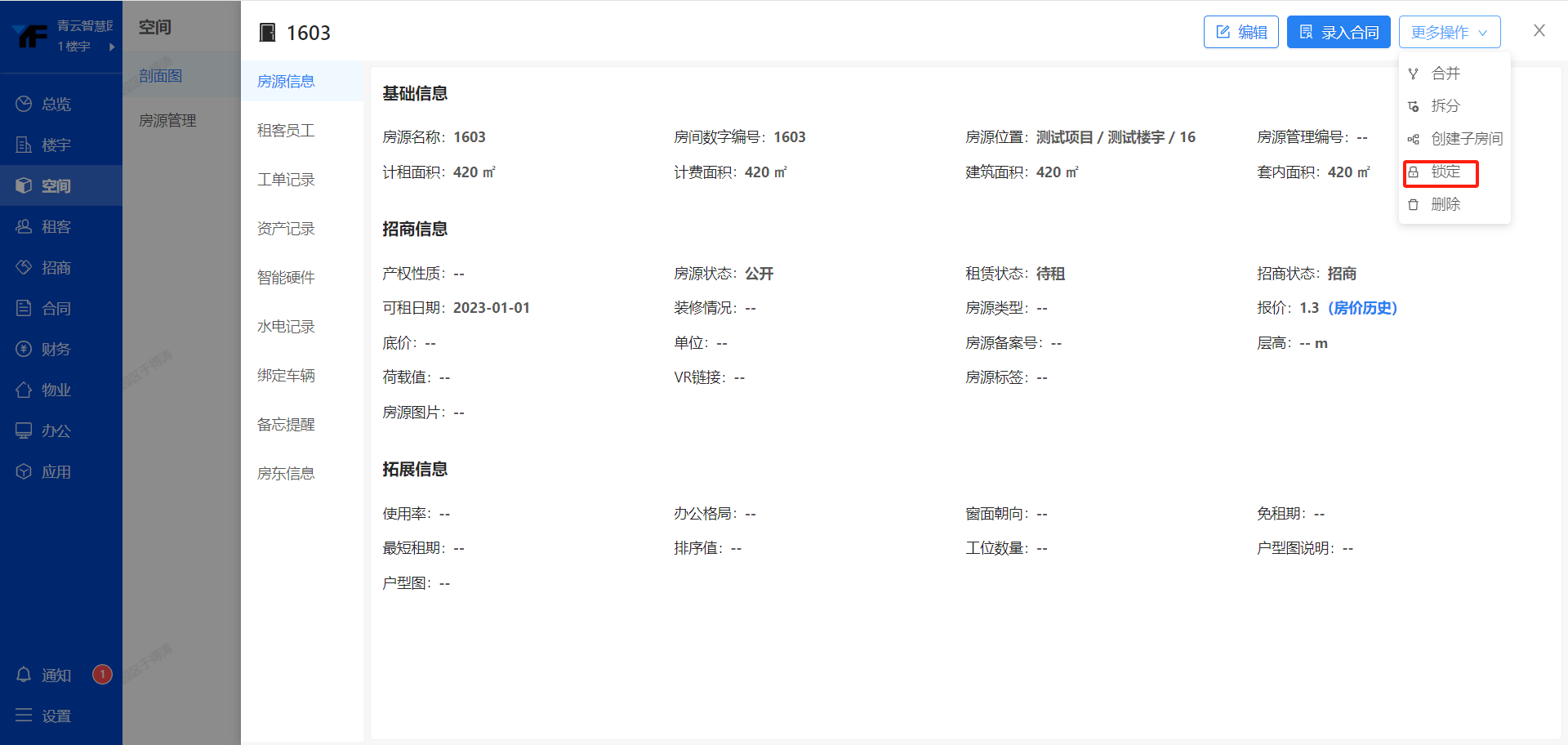
Task: Select 创建子房间 menu option
Action: pos(1466,139)
